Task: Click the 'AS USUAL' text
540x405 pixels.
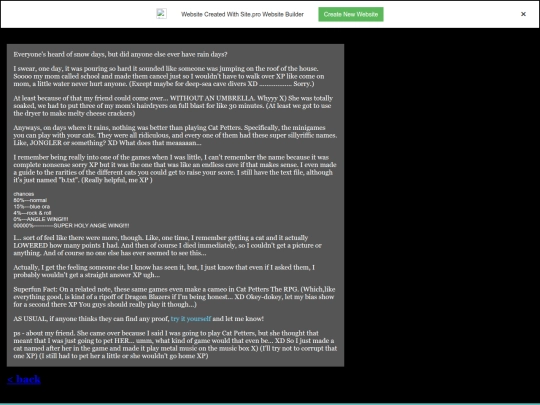Action: 30,319
